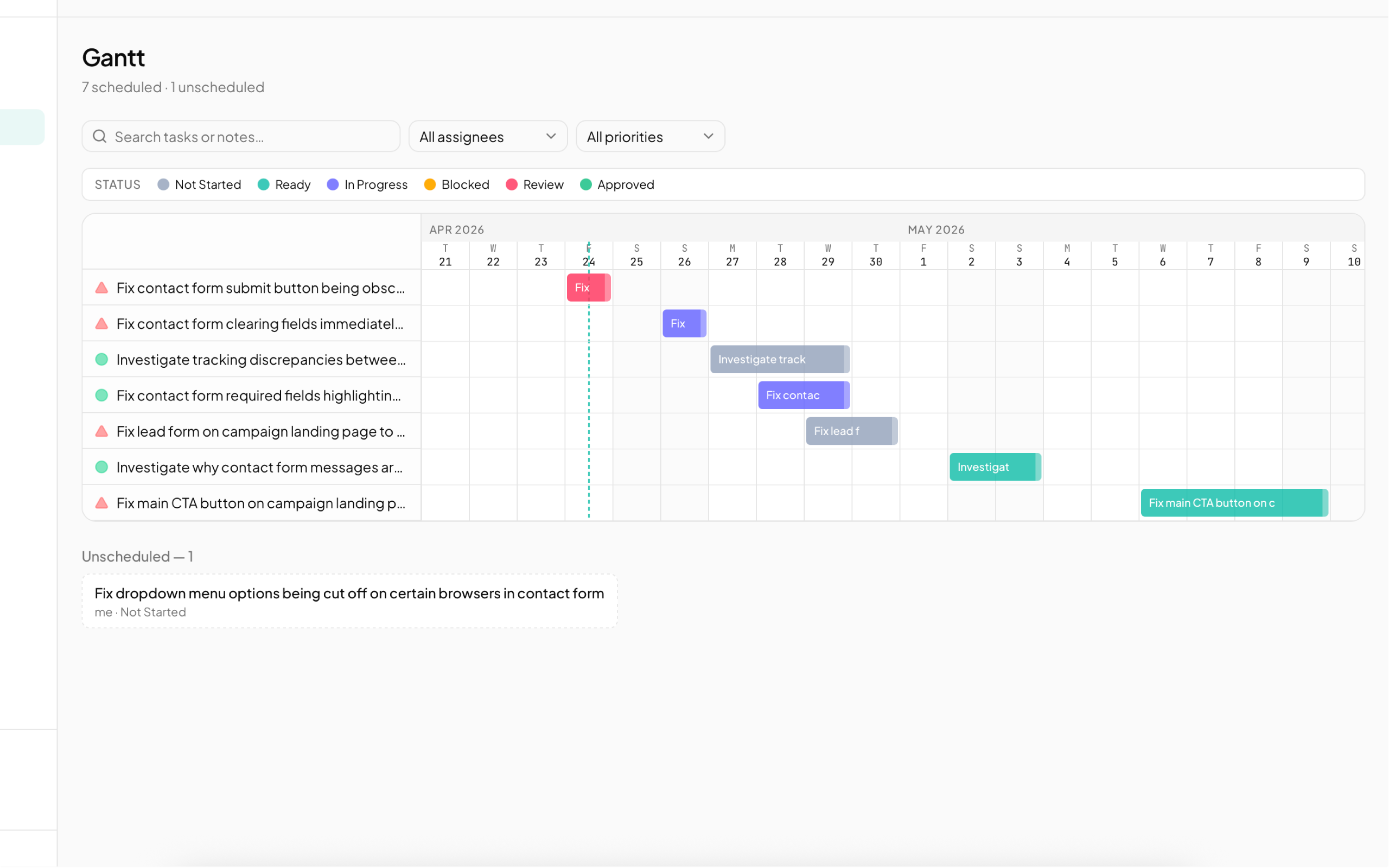Select the Review status dot in the legend

click(512, 184)
